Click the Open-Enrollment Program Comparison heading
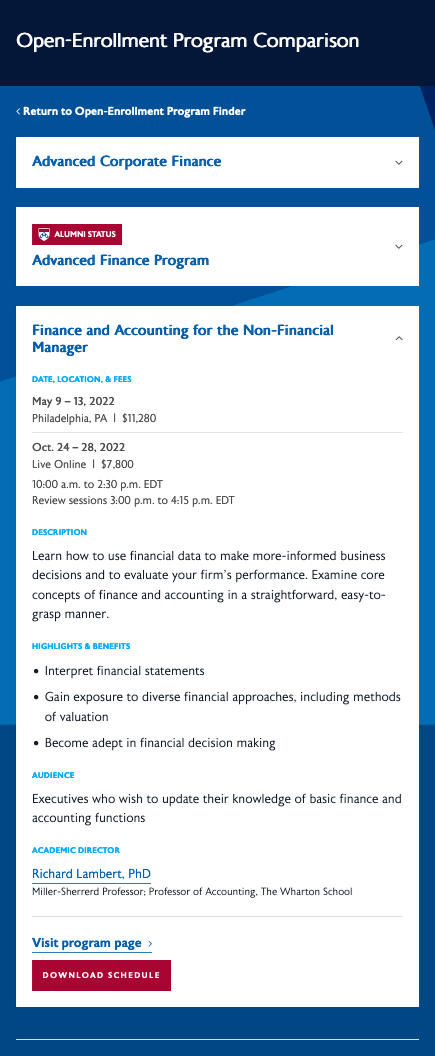The height and width of the screenshot is (1056, 435). (x=187, y=40)
